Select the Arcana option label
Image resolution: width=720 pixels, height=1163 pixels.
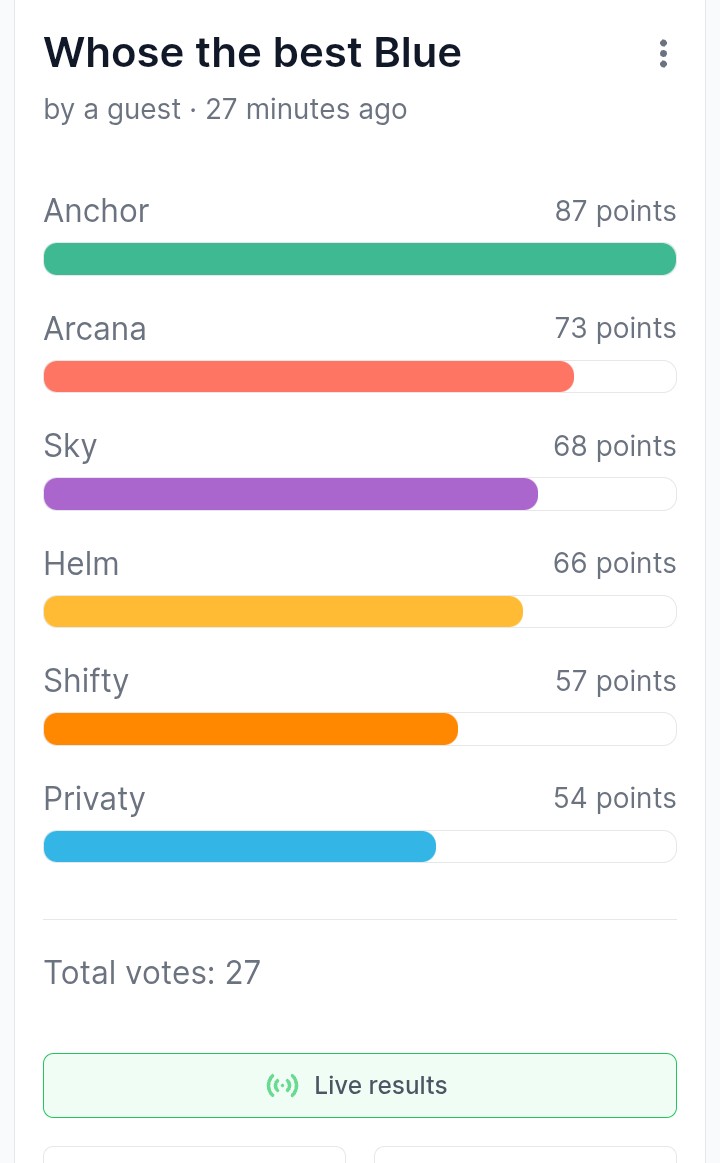95,329
